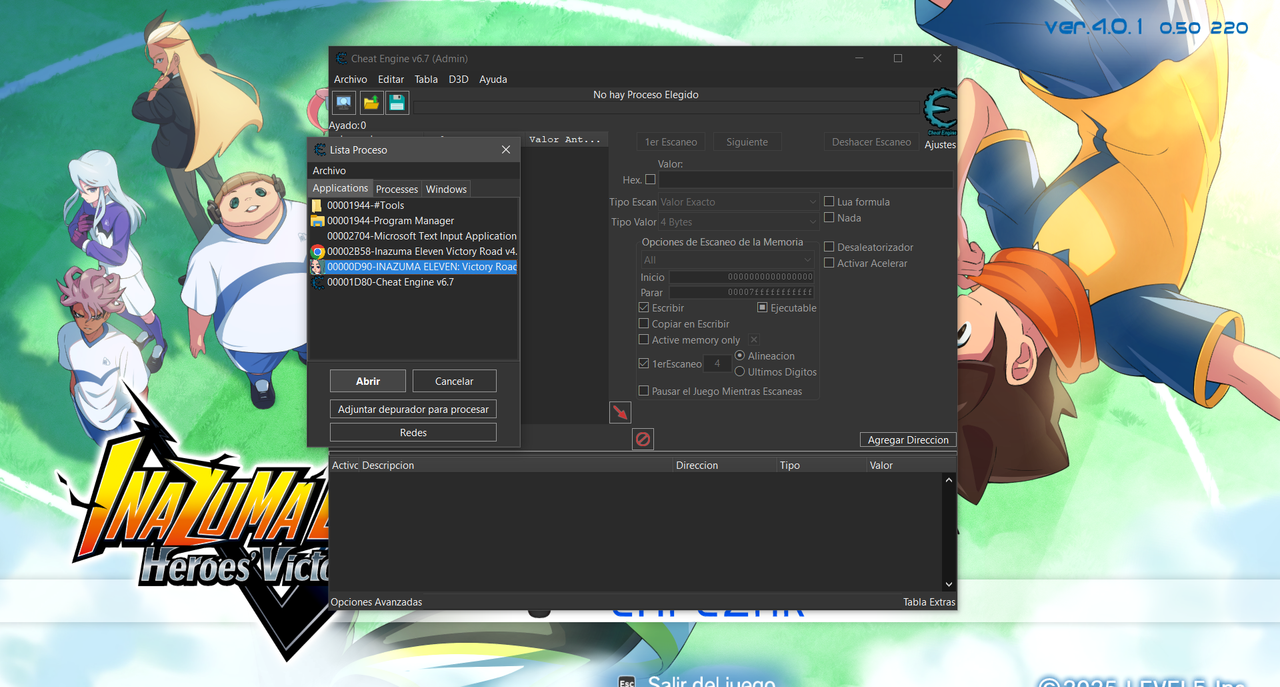
Task: Click the Valor Ant... column header
Action: click(x=564, y=140)
